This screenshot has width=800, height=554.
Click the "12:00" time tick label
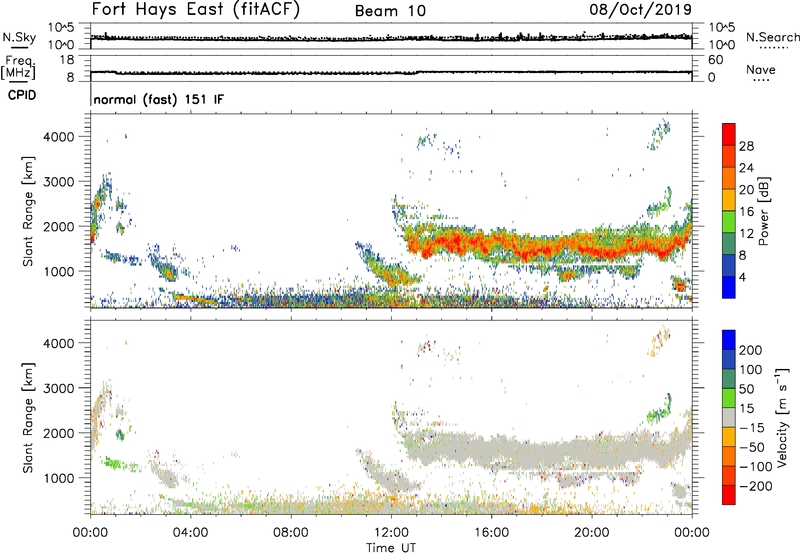coord(391,533)
